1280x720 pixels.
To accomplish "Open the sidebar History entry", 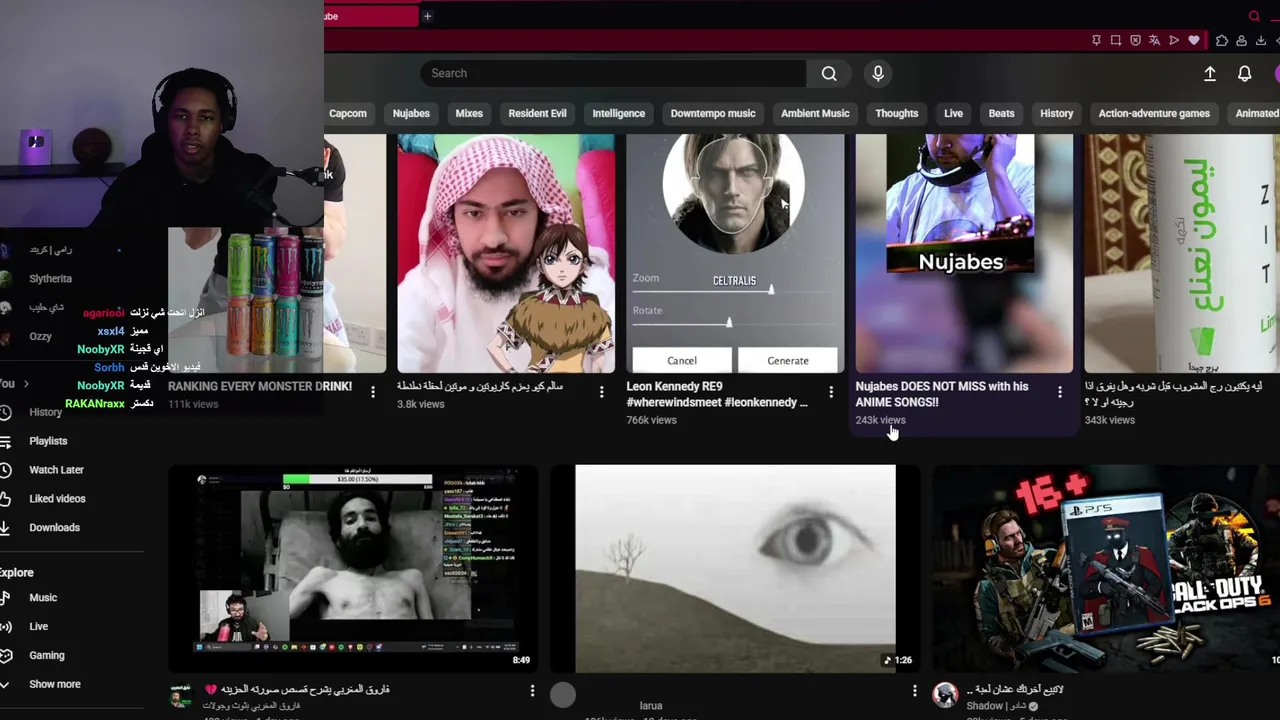I will point(45,412).
